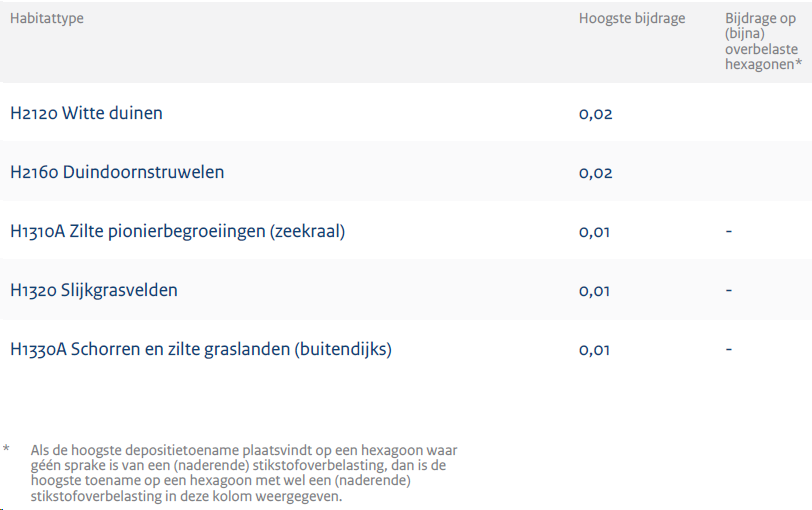Click the 0,02 value for Duindoornstruwelen
The image size is (812, 510).
tap(596, 173)
